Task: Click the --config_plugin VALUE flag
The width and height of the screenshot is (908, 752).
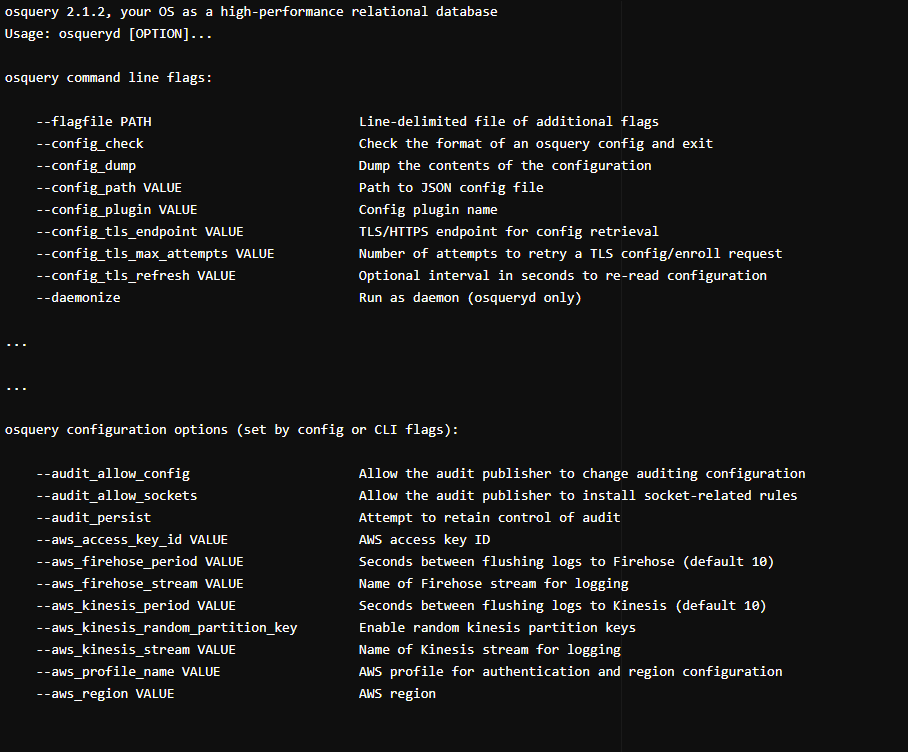Action: [x=117, y=210]
